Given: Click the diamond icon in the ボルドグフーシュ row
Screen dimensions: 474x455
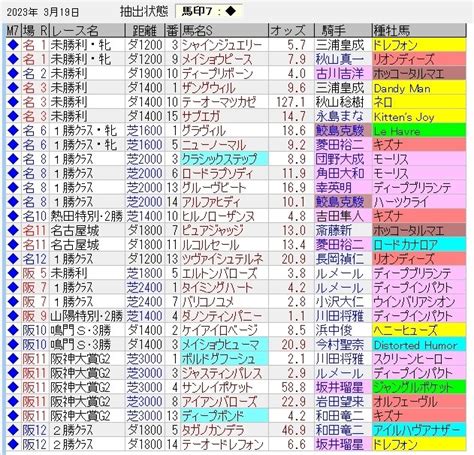Looking at the screenshot, I should tap(13, 359).
